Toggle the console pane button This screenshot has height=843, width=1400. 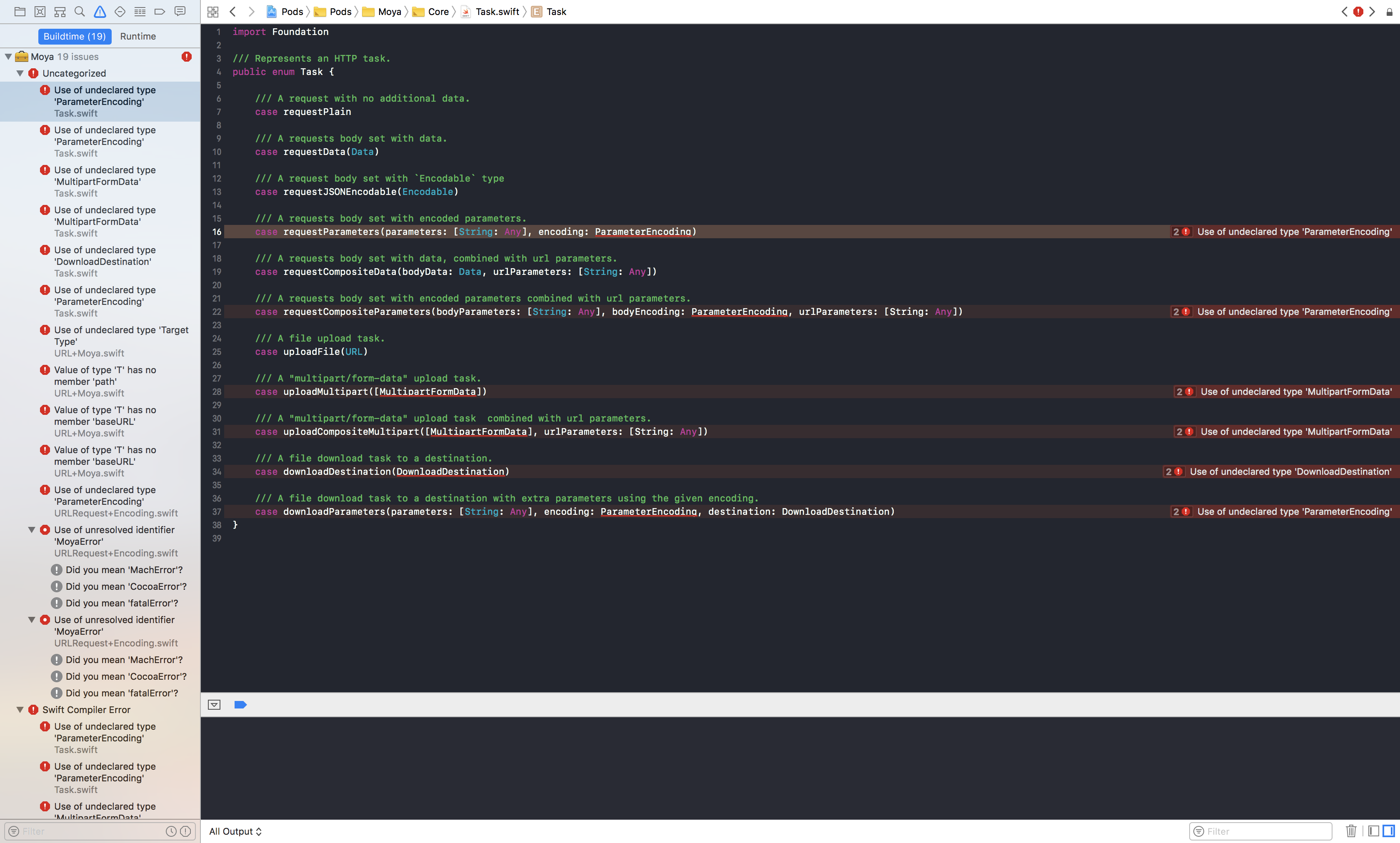(1389, 831)
